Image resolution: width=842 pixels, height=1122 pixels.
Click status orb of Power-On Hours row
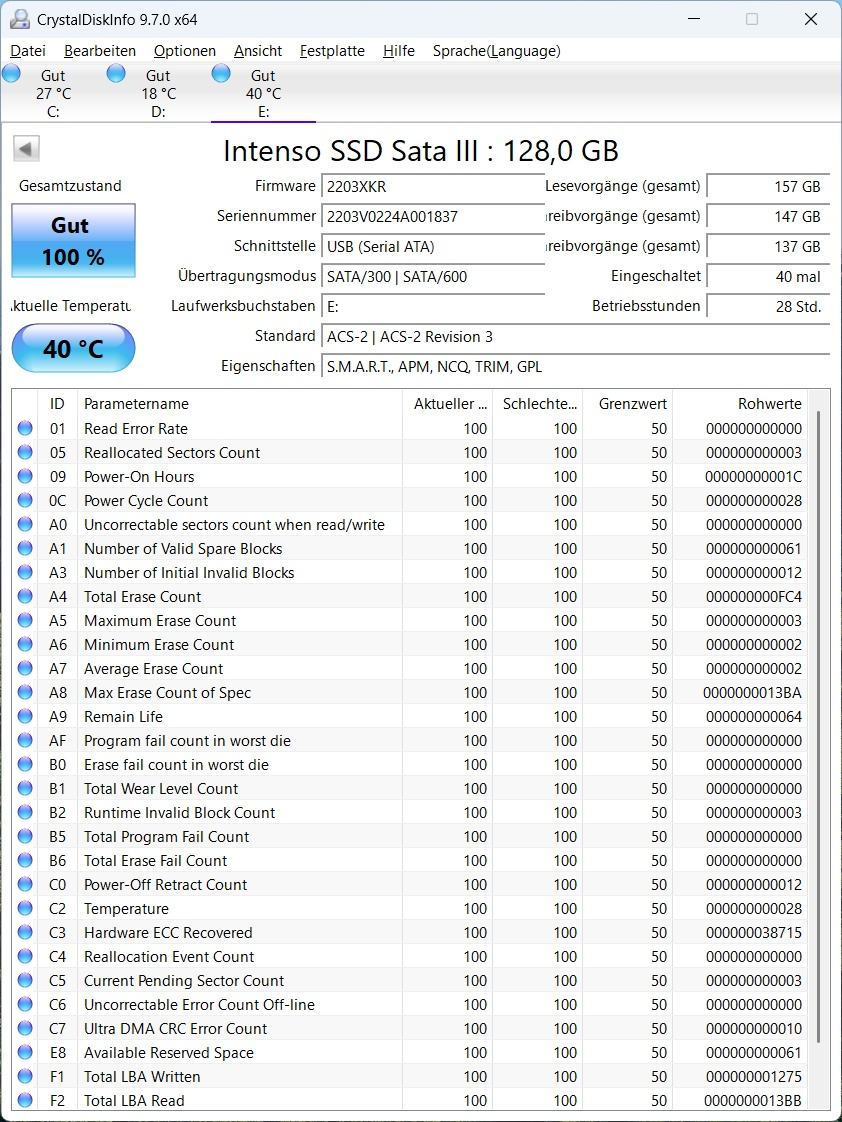tap(25, 476)
